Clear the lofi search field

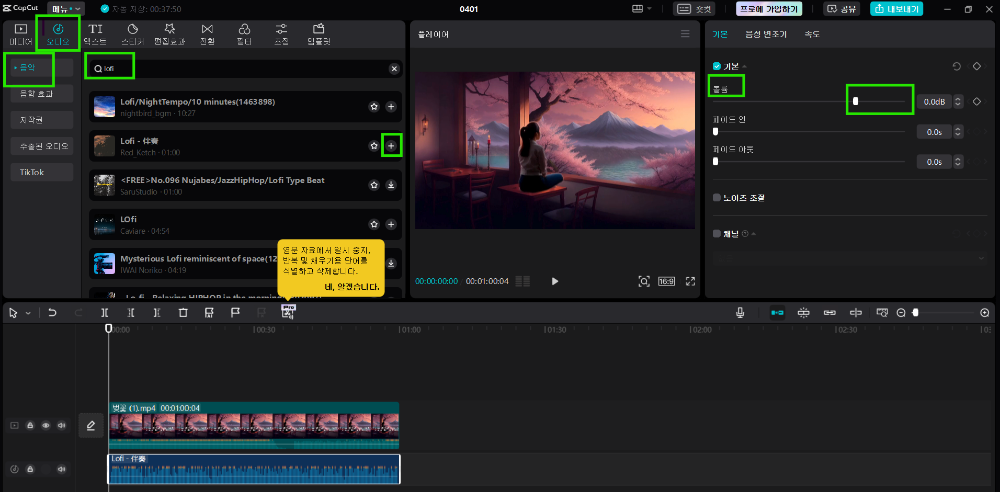394,69
